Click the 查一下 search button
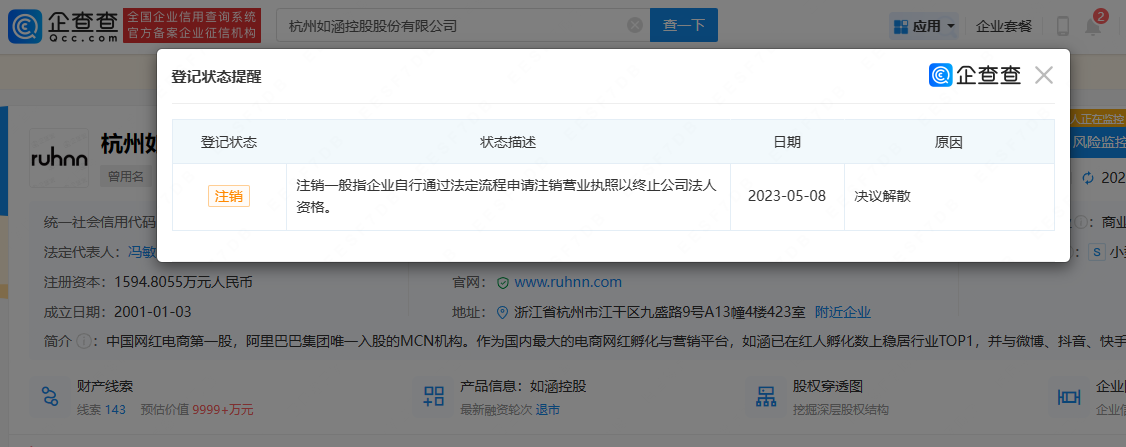1126x447 pixels. 684,25
